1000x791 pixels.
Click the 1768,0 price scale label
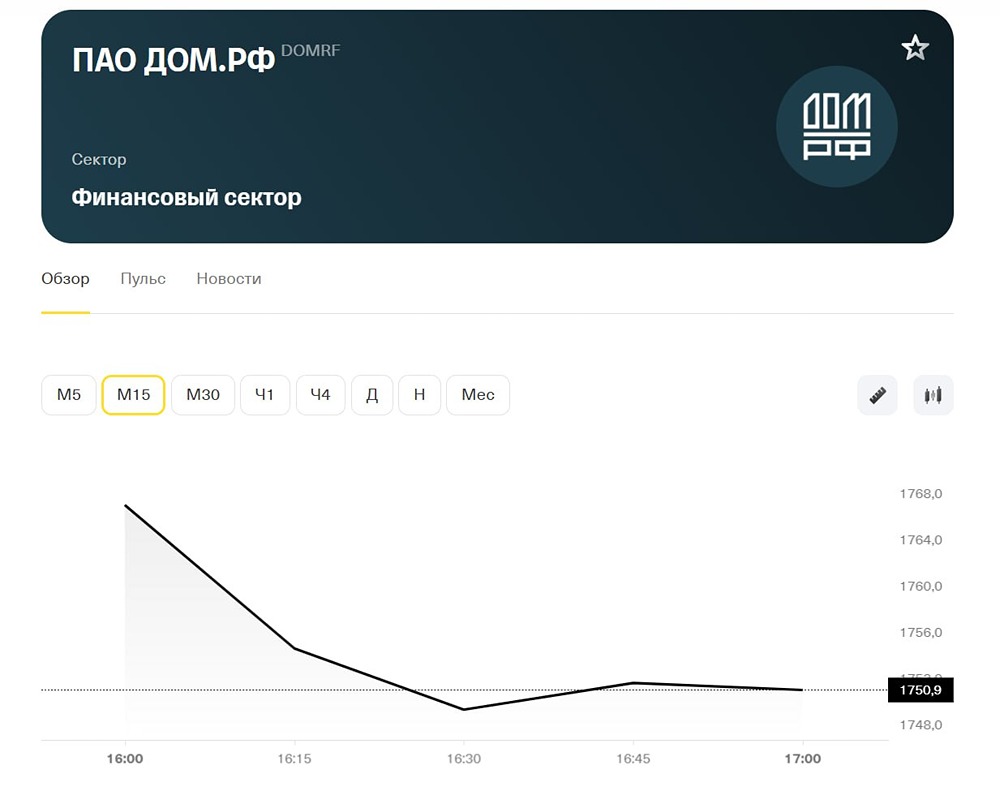pos(919,493)
